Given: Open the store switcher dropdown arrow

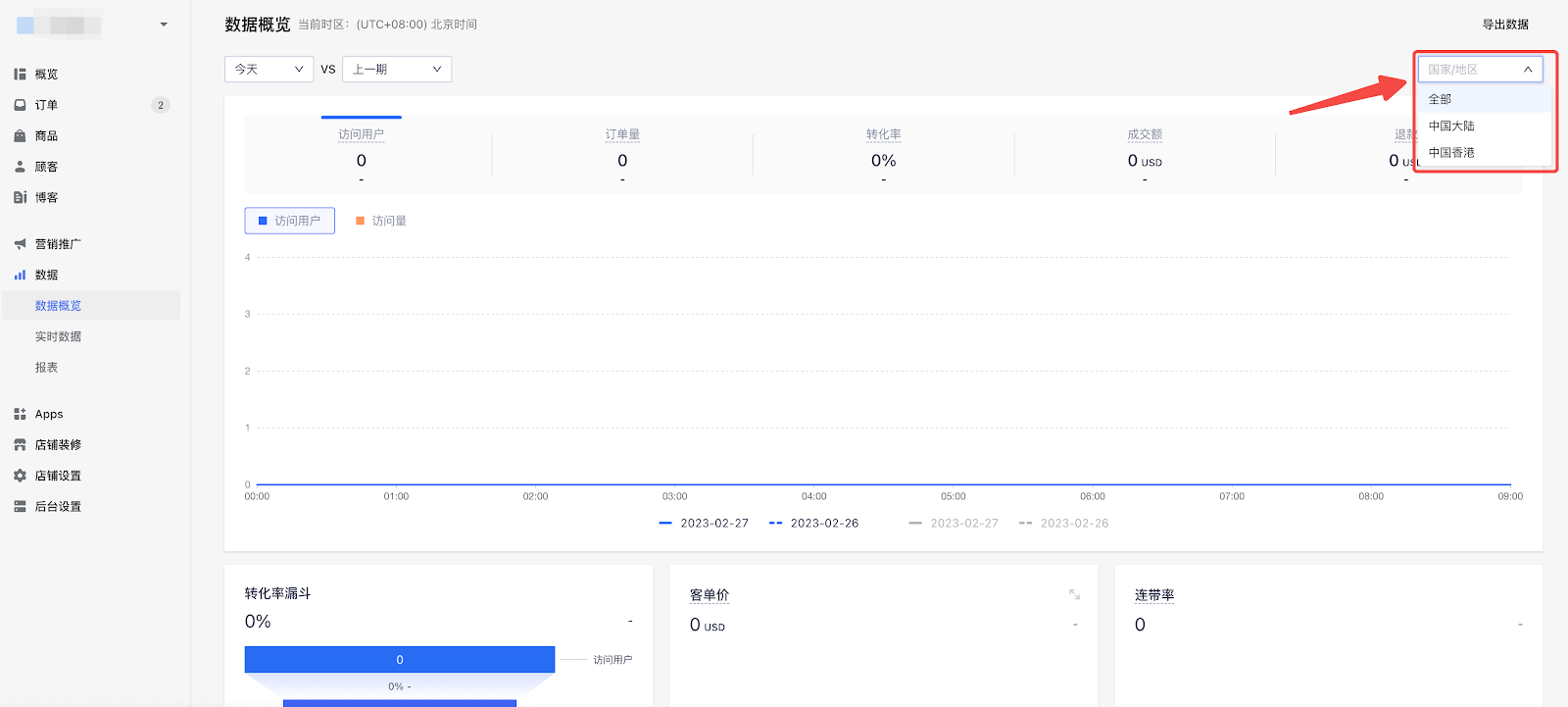Looking at the screenshot, I should tap(164, 25).
